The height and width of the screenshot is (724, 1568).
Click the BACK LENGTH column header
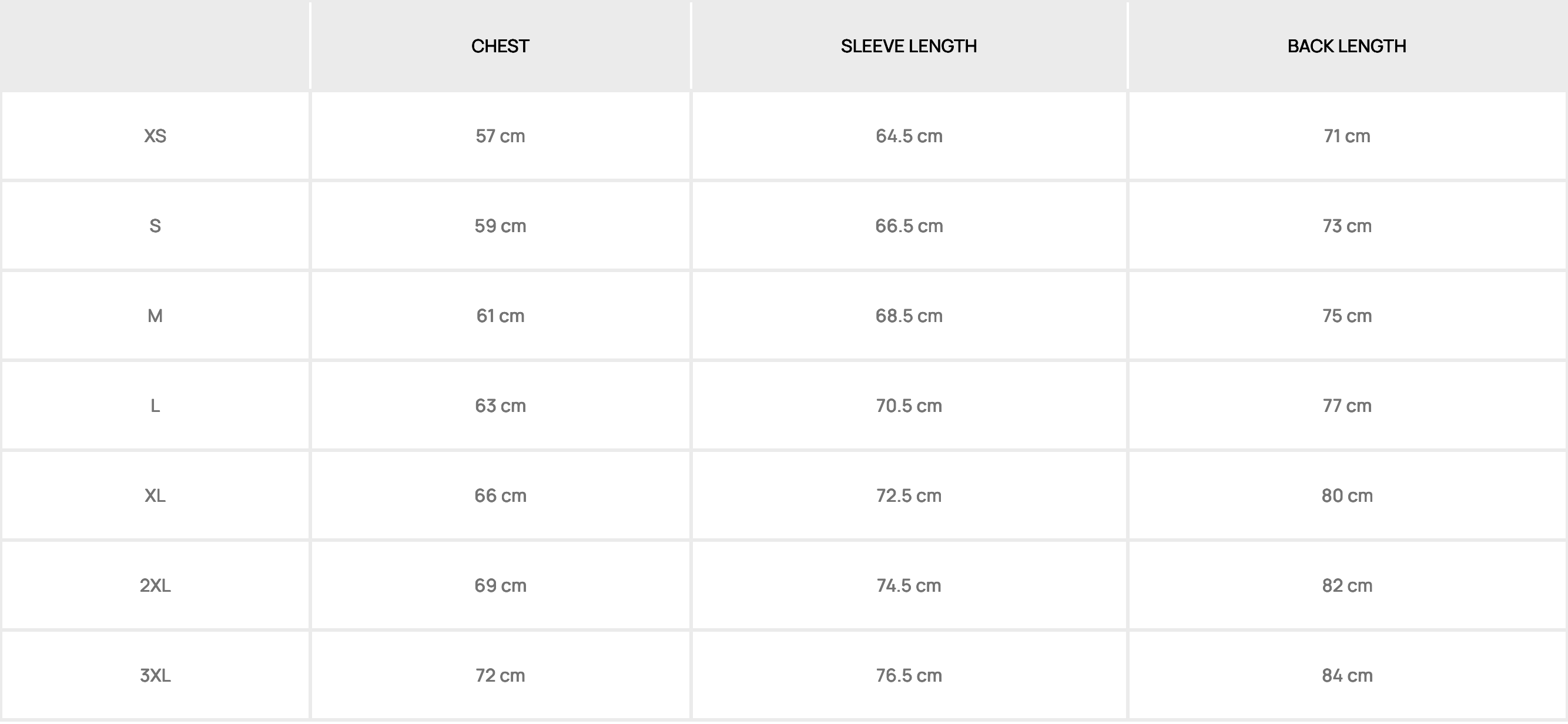(1346, 46)
